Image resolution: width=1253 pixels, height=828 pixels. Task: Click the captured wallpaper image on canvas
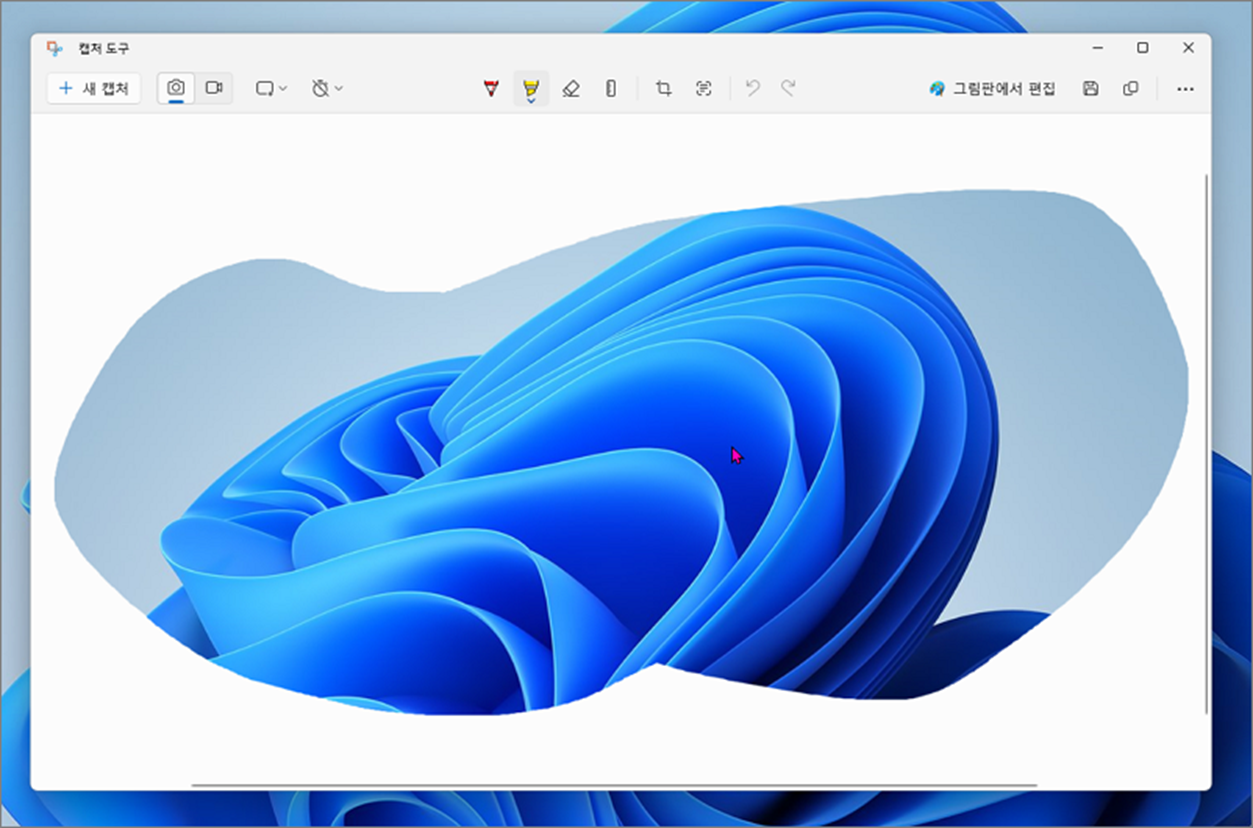coord(621,452)
